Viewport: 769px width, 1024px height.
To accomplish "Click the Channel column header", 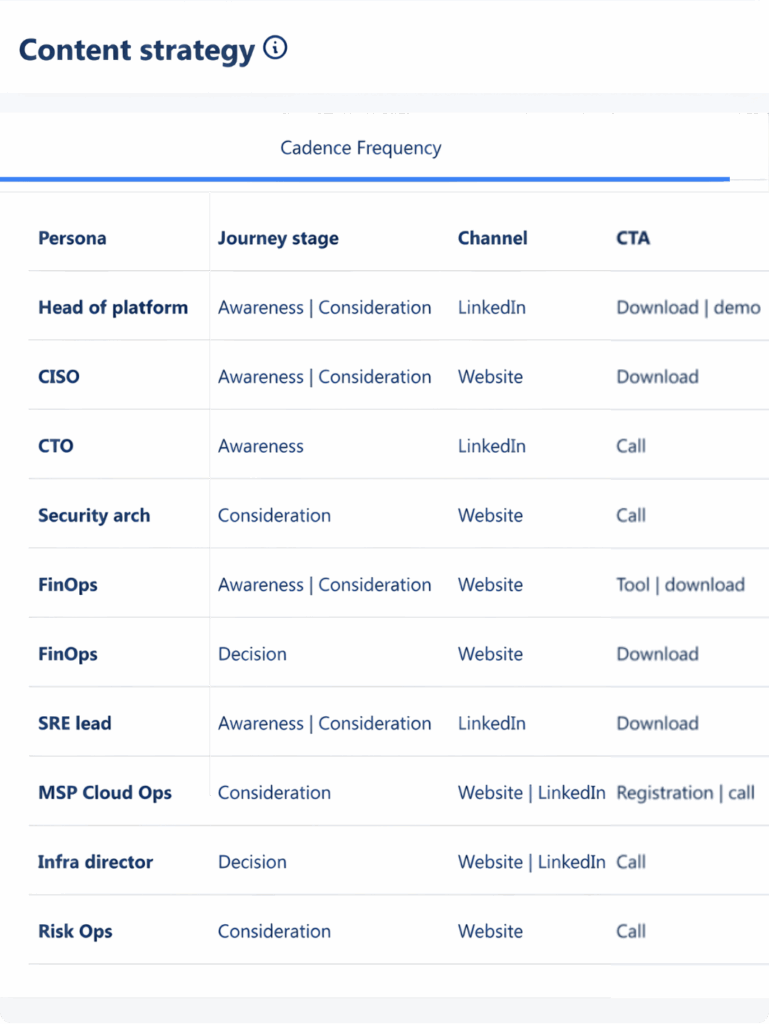I will 492,238.
